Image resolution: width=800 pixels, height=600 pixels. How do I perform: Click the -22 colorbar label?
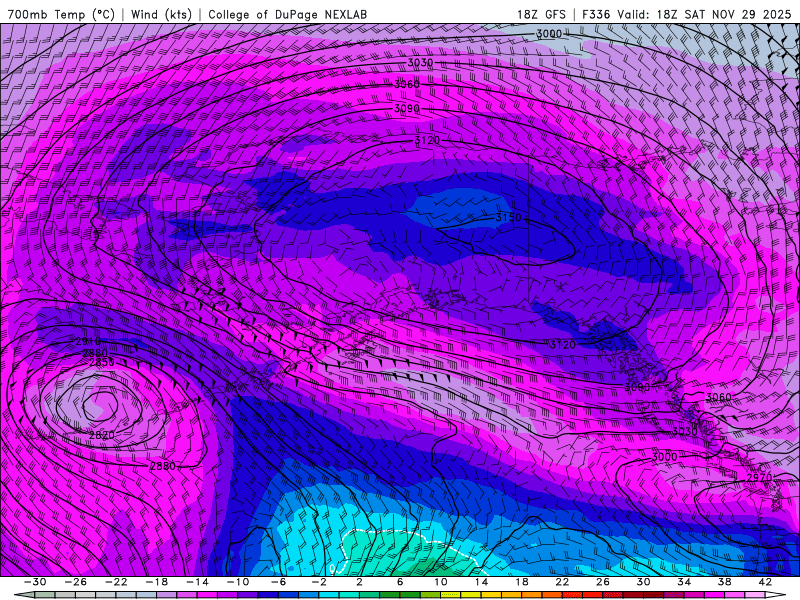point(116,582)
